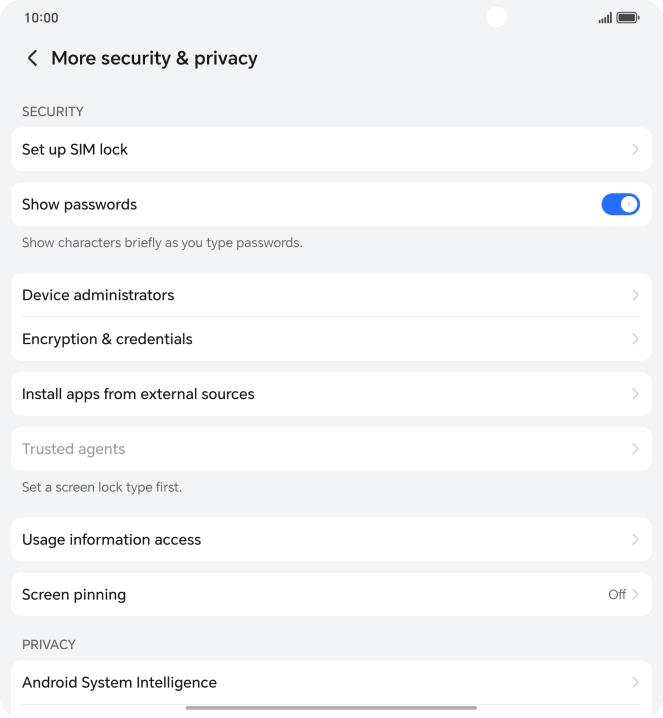Open Device administrators settings
The height and width of the screenshot is (718, 663).
tap(98, 295)
